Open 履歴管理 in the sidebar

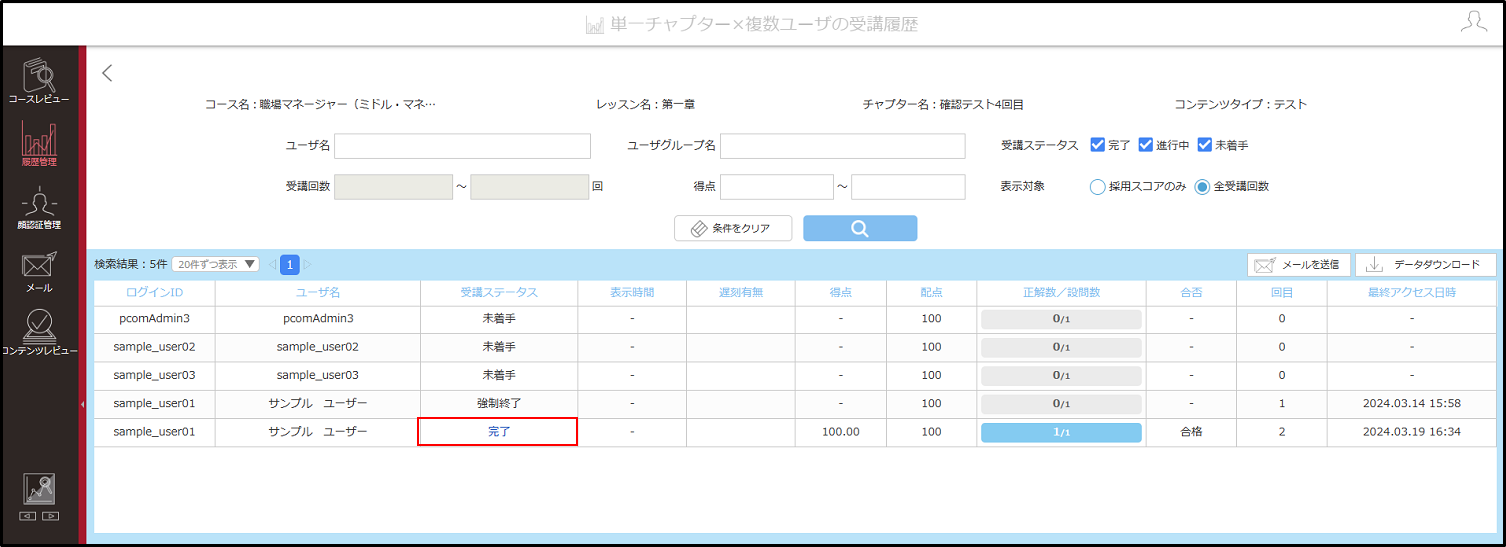[39, 144]
